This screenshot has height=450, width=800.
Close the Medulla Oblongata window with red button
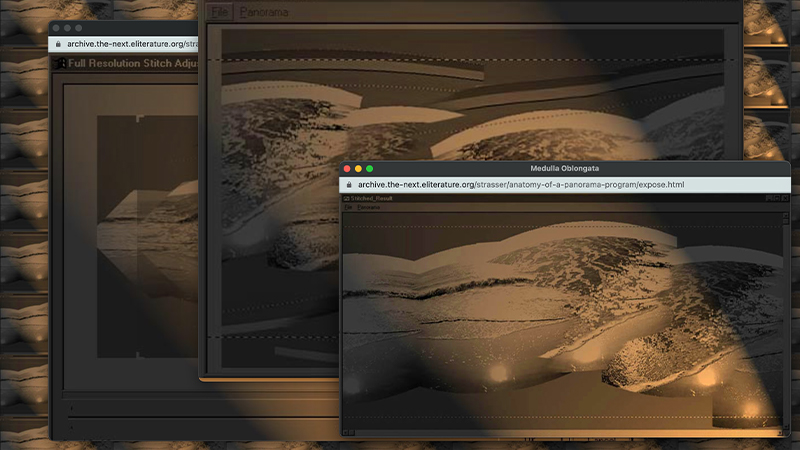pos(347,169)
